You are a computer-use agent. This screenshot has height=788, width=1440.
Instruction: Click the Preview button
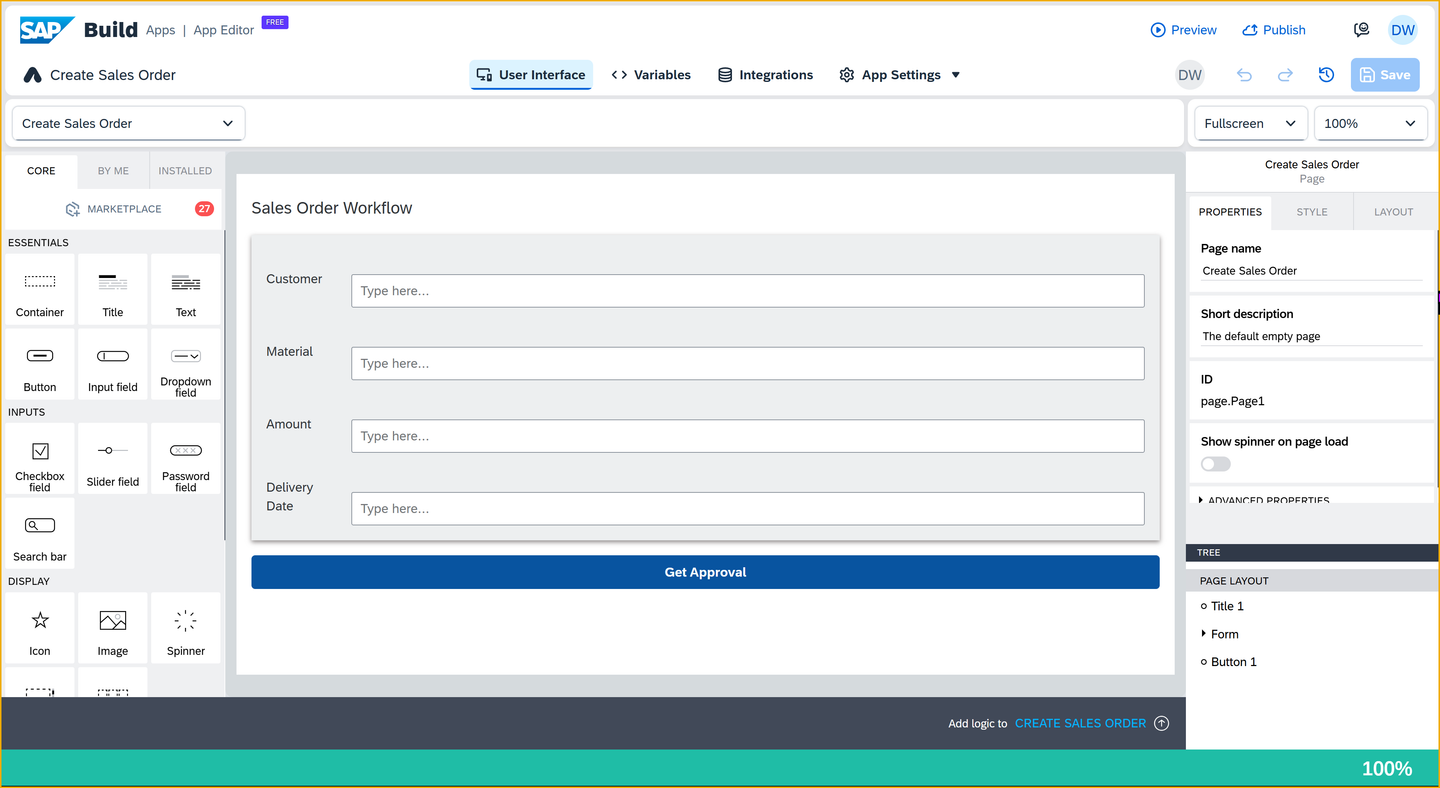(x=1184, y=30)
